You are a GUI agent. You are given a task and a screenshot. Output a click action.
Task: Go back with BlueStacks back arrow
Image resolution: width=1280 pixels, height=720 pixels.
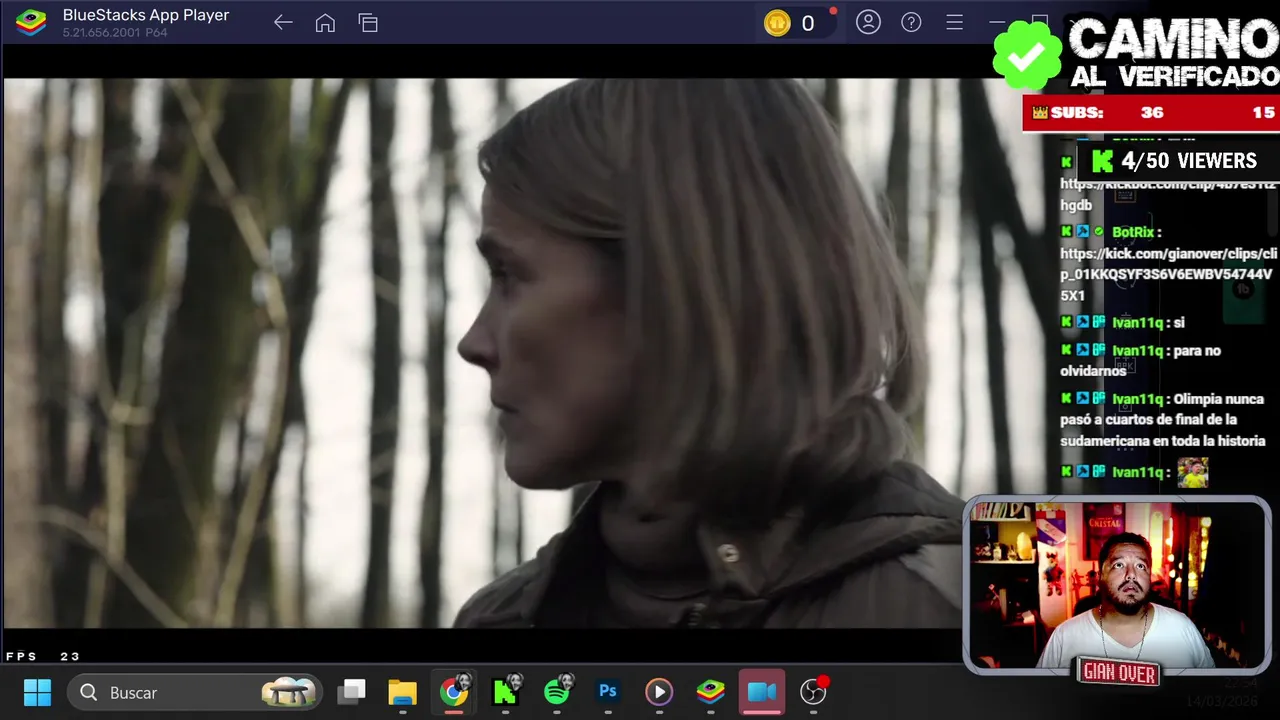pyautogui.click(x=283, y=22)
